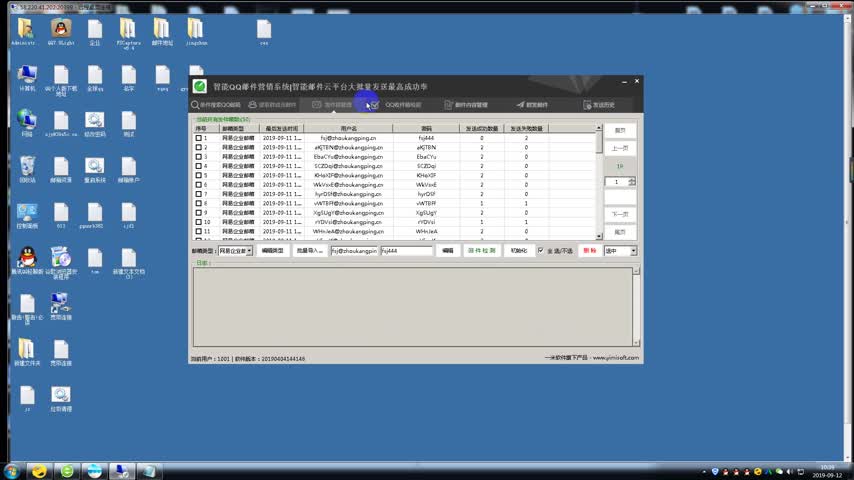Select the sending mailbox management tab
This screenshot has height=480, width=854.
(x=332, y=105)
